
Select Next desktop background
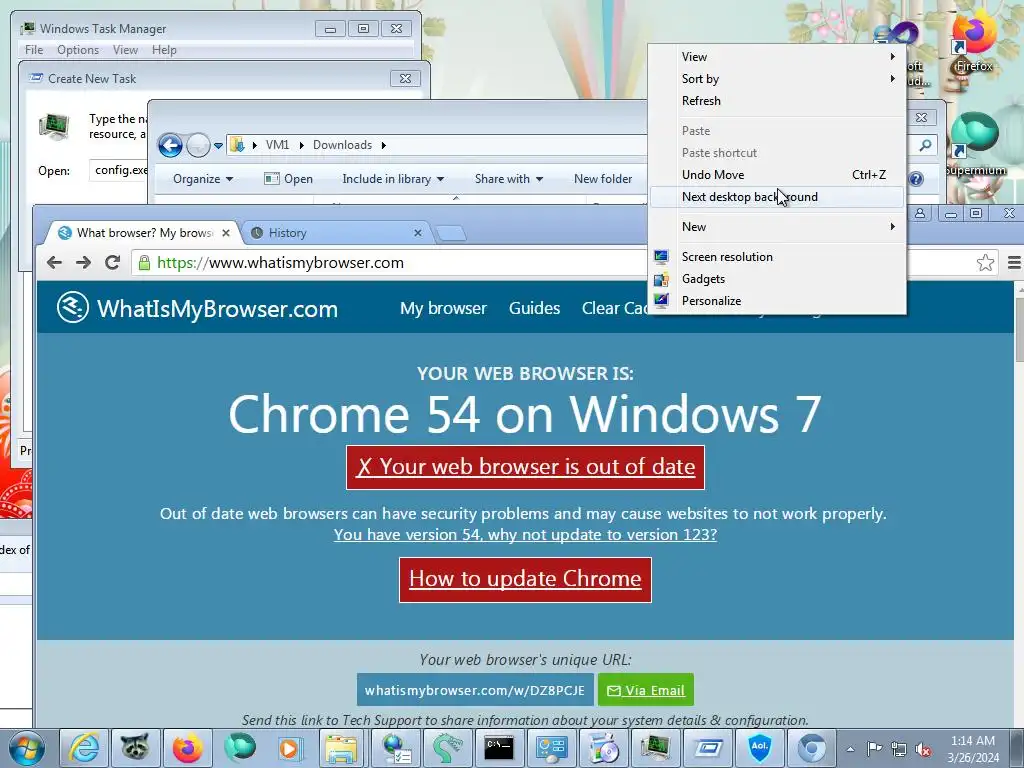coord(777,197)
